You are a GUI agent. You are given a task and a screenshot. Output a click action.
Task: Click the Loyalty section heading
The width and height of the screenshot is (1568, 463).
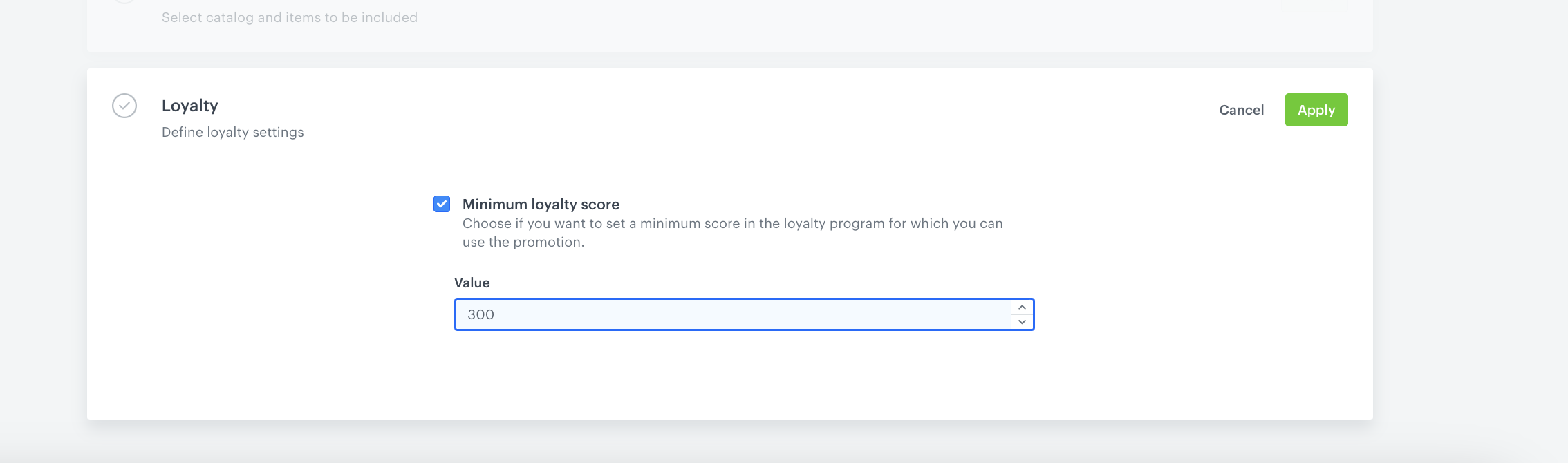point(190,106)
